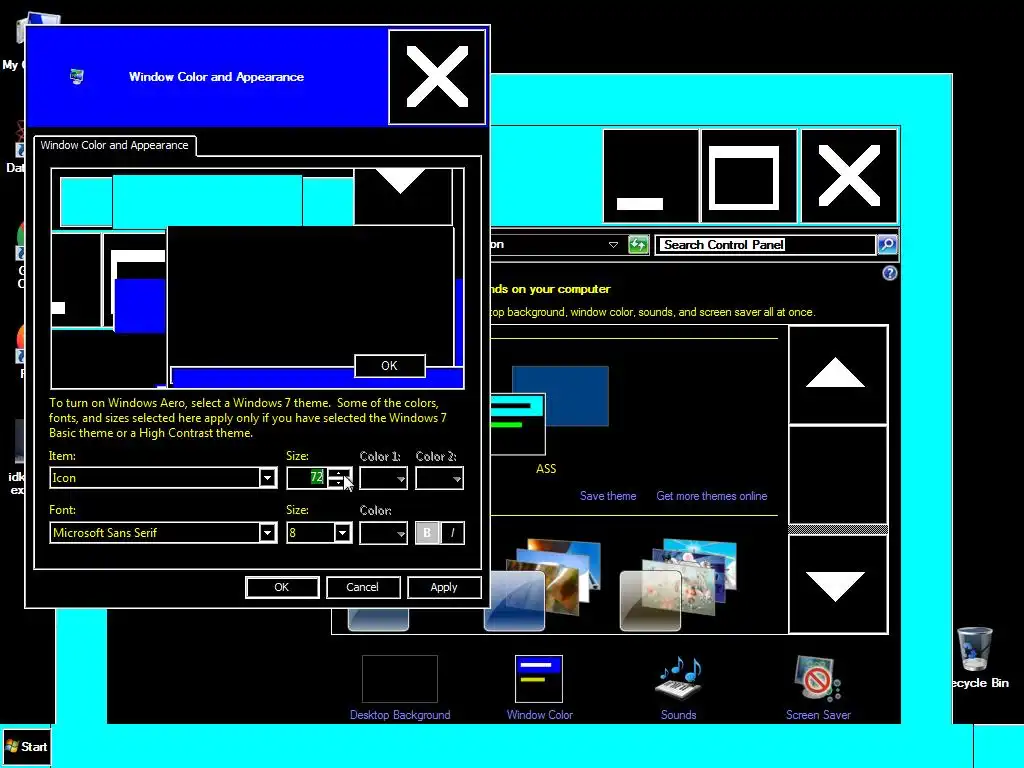
Task: Expand the font Size dropdown showing 8
Action: 343,533
